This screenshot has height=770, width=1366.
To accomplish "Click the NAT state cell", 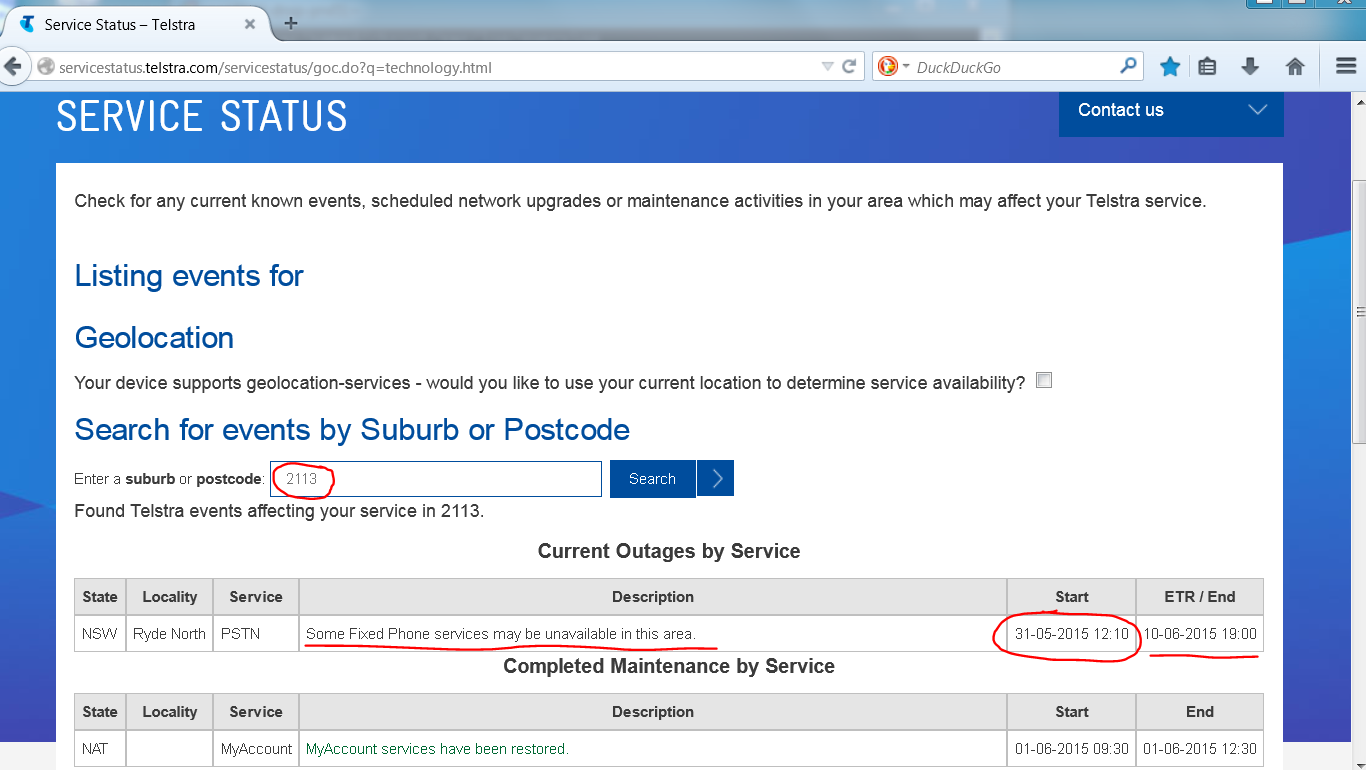I will [x=100, y=749].
